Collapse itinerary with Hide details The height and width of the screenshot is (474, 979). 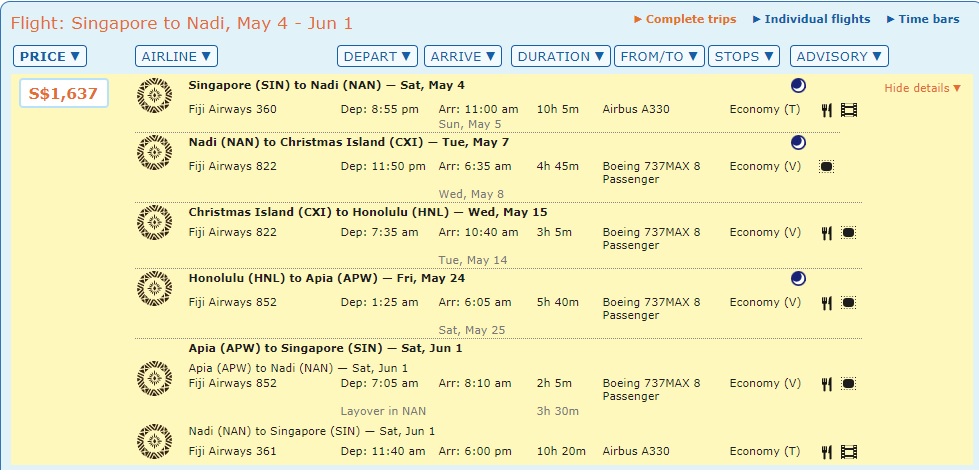(923, 88)
